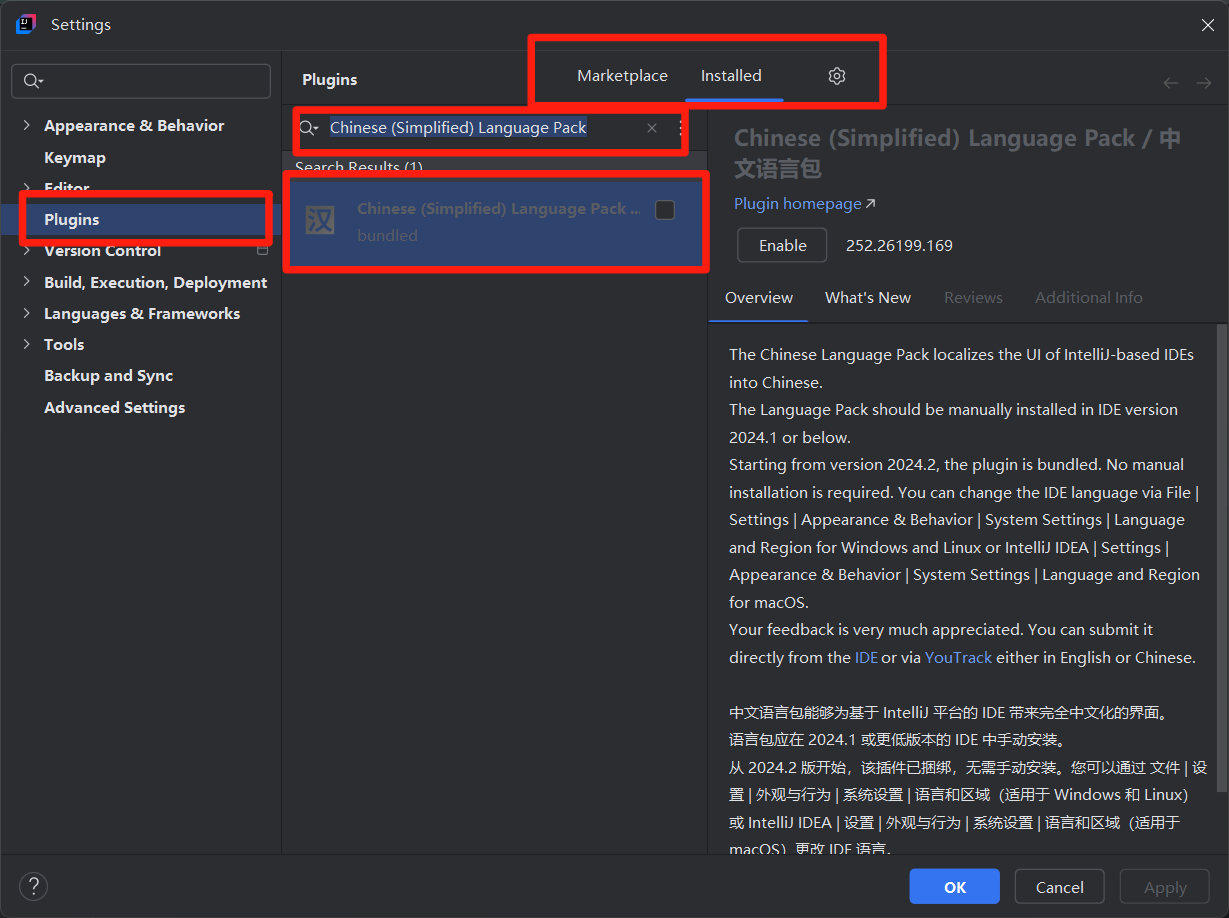Open help with the question mark

pos(33,886)
